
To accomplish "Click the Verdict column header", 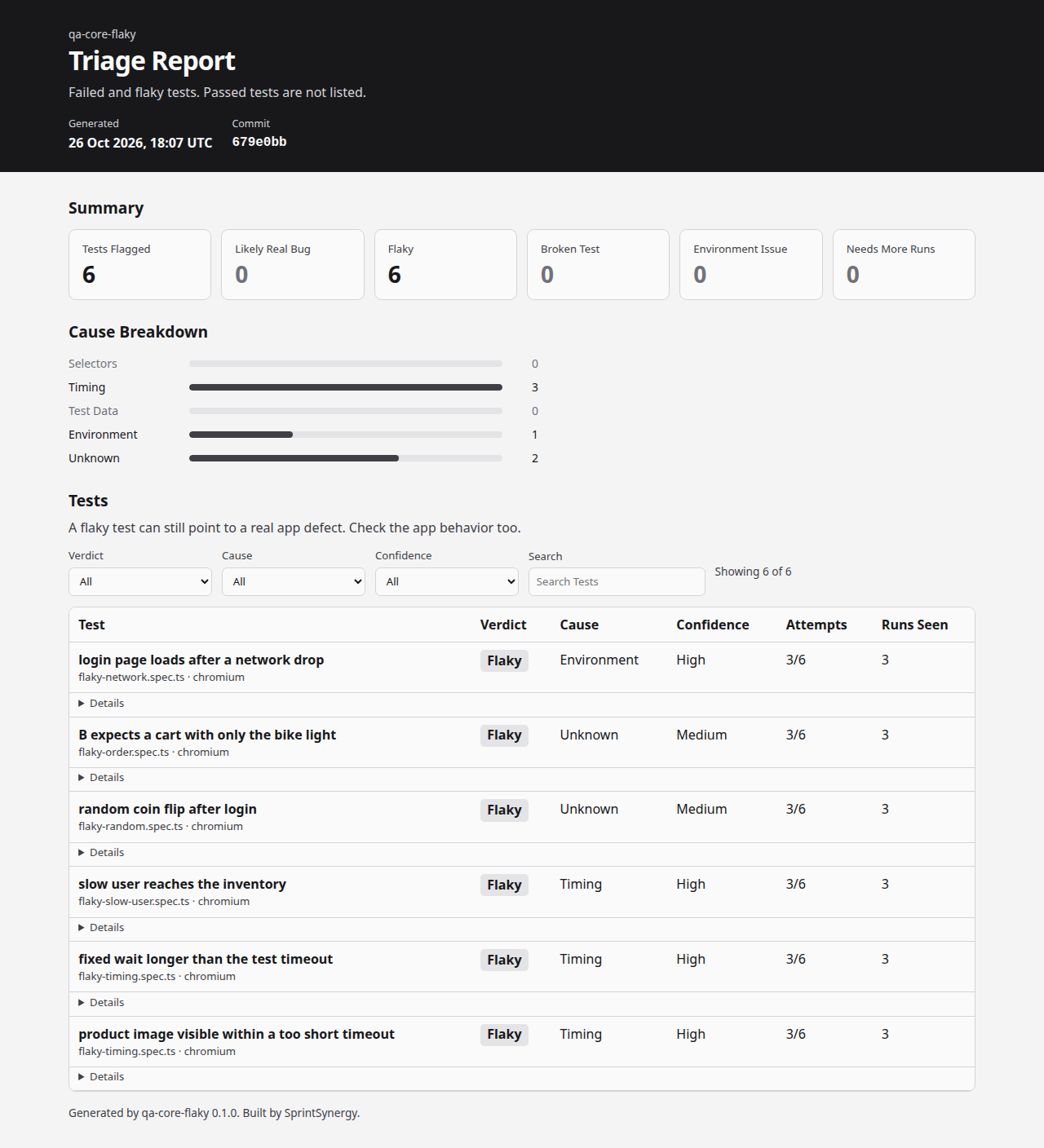I will pyautogui.click(x=503, y=625).
